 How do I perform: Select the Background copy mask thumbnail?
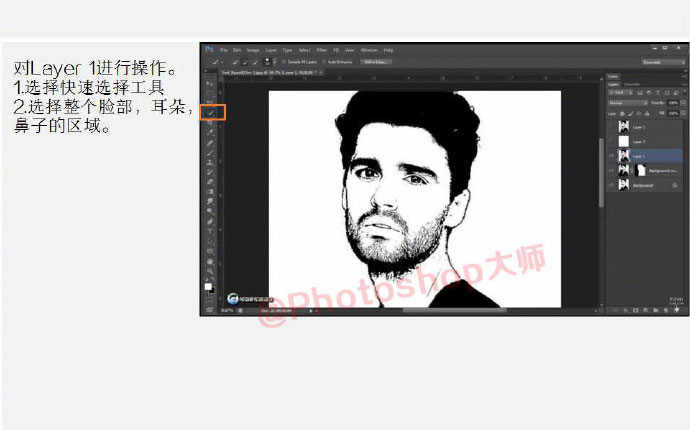pos(641,170)
